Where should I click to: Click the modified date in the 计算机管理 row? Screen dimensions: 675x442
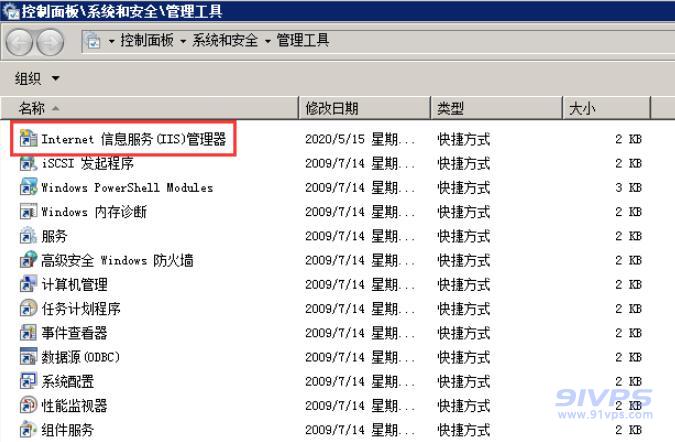(x=360, y=284)
